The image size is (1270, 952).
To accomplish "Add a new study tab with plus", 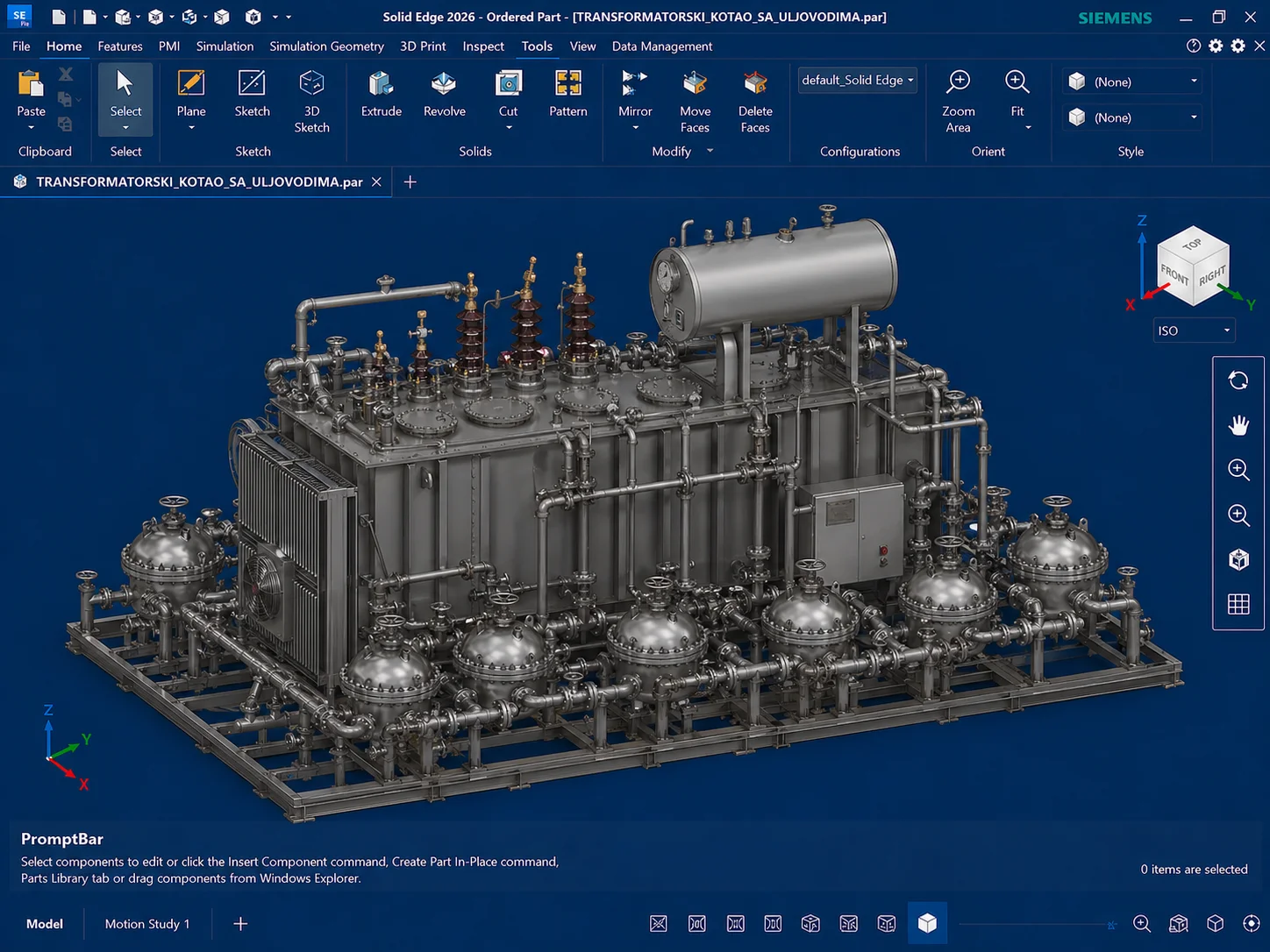I will coord(240,924).
